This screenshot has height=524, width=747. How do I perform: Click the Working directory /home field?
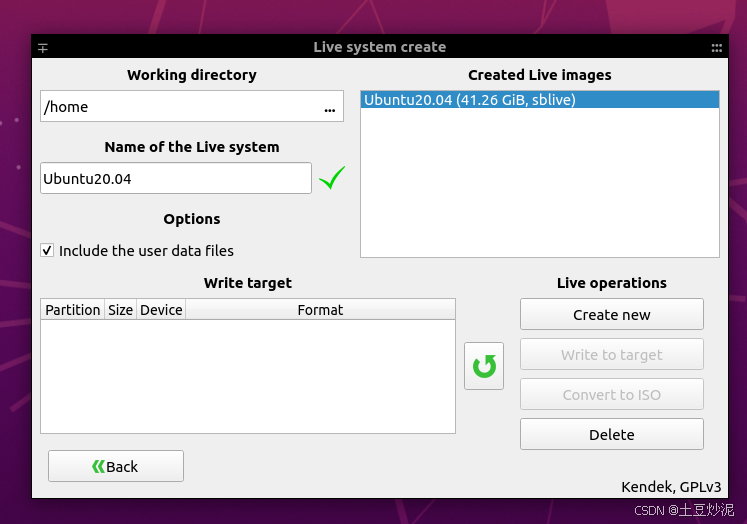click(x=192, y=106)
